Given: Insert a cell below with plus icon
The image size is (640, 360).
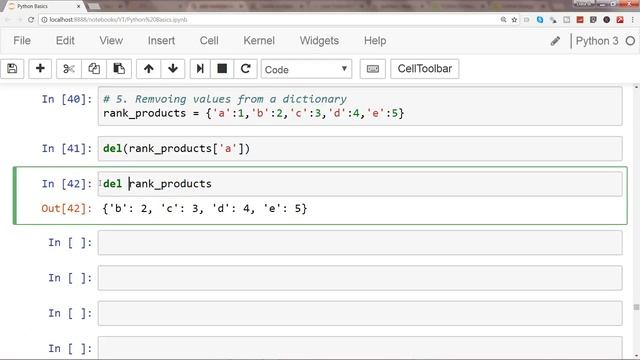Looking at the screenshot, I should [40, 69].
